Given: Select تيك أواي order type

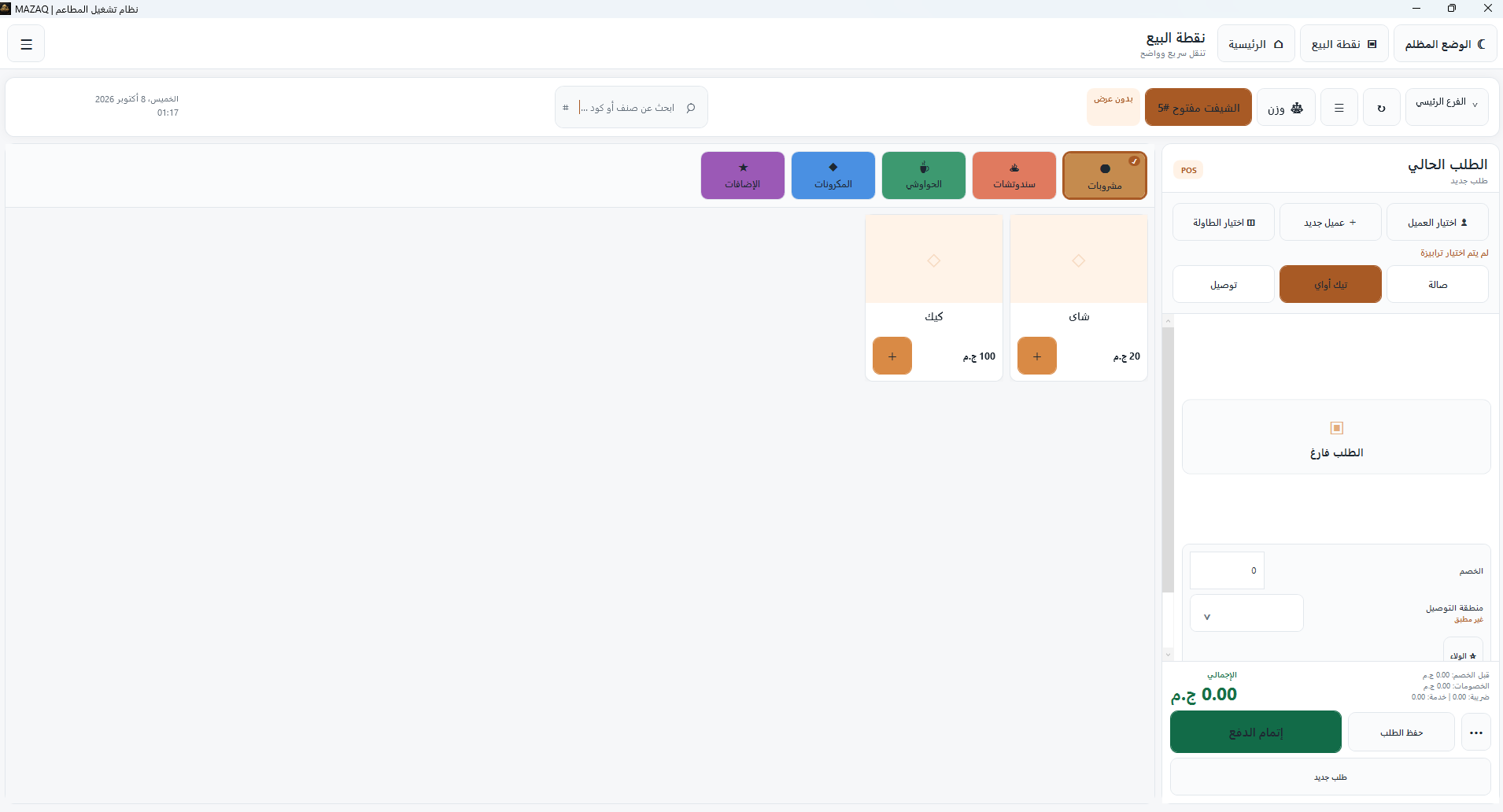Looking at the screenshot, I should point(1331,284).
